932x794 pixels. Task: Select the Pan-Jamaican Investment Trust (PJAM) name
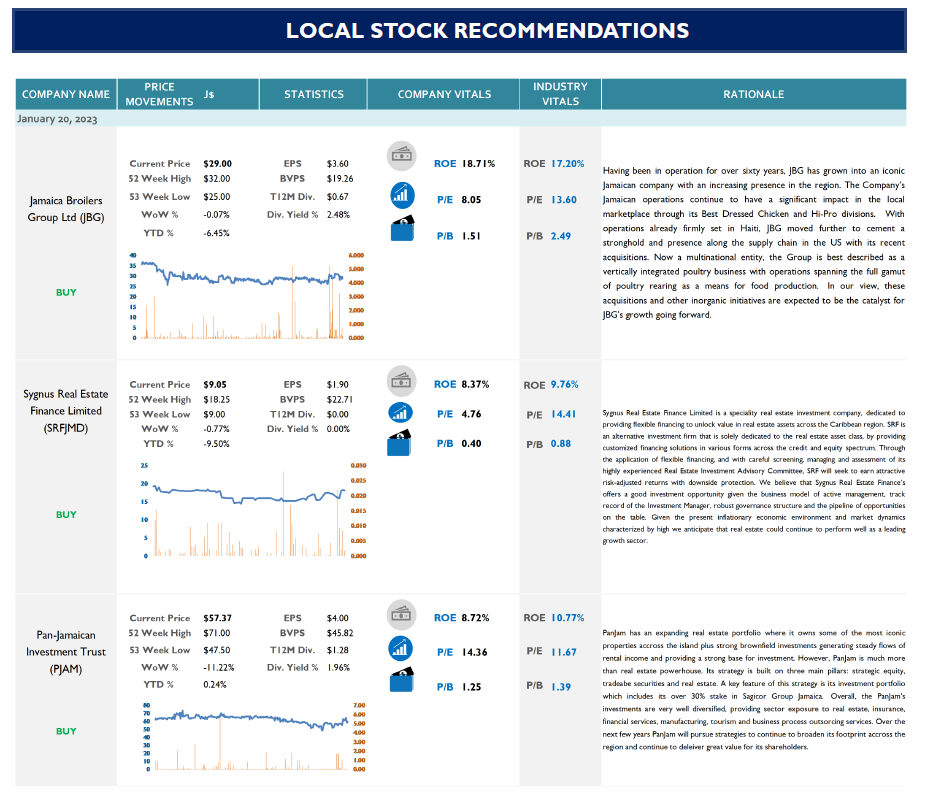(x=66, y=652)
